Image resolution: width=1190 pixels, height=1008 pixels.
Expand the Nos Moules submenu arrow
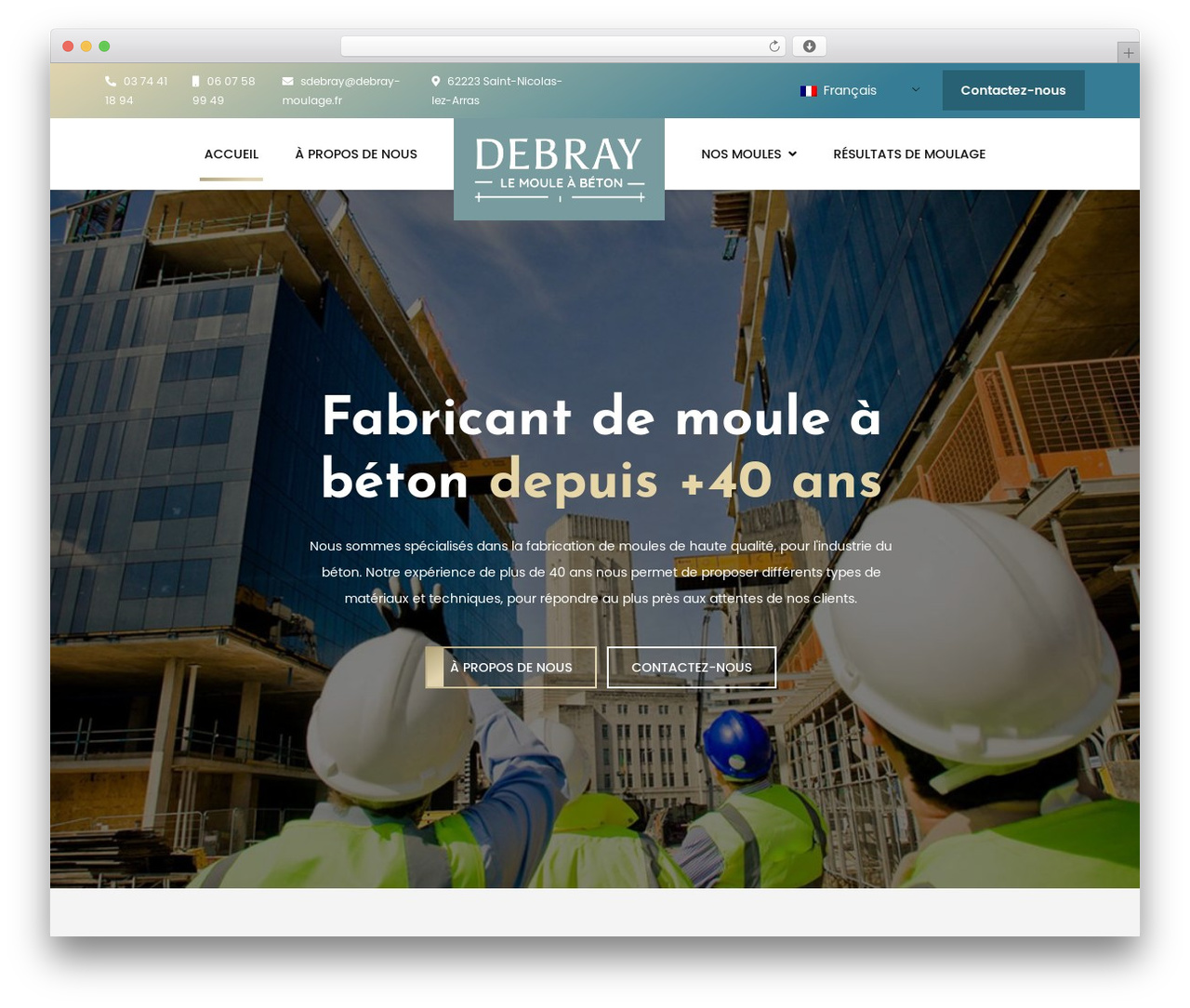click(x=792, y=154)
